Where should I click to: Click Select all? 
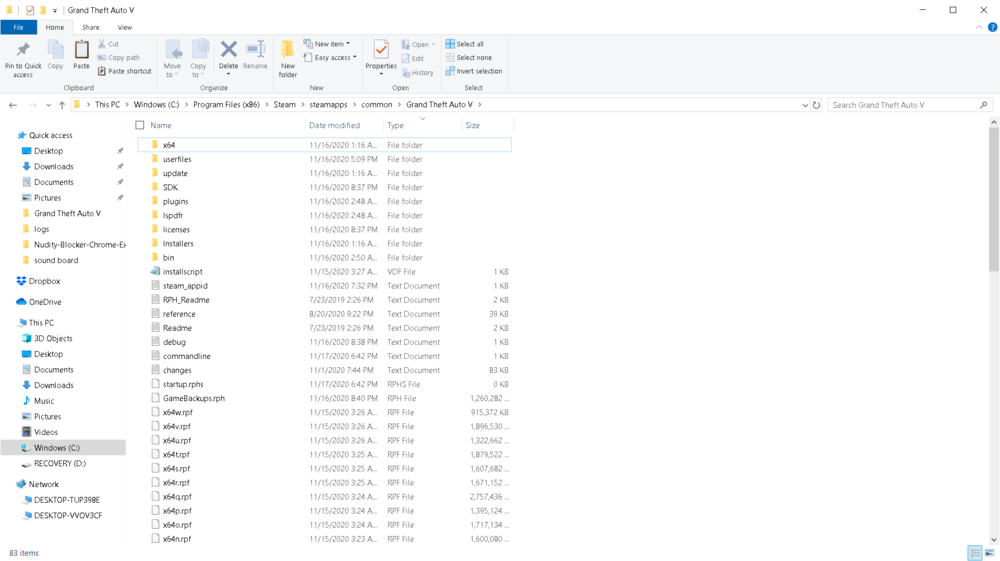(464, 44)
